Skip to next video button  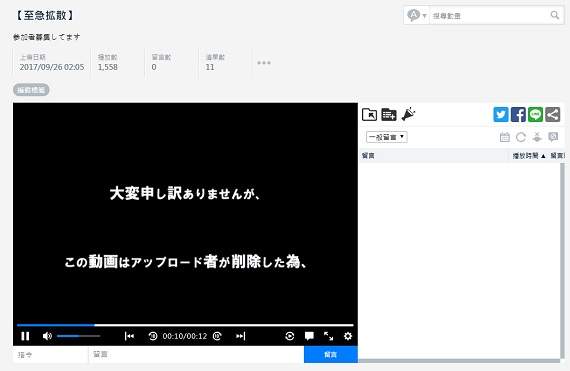[x=241, y=336]
